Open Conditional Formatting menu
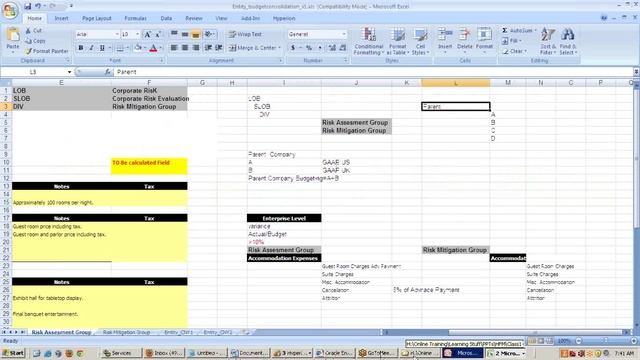640x360 pixels. (x=369, y=41)
